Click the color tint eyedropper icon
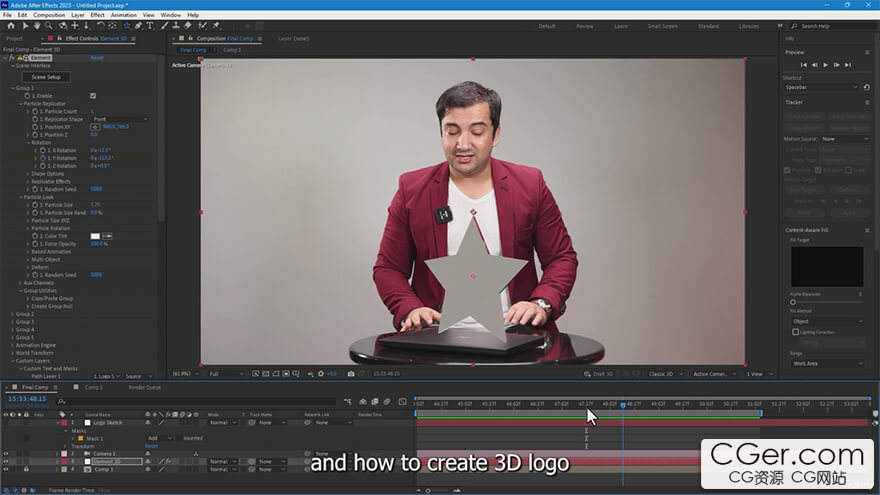Image resolution: width=880 pixels, height=495 pixels. click(x=107, y=236)
